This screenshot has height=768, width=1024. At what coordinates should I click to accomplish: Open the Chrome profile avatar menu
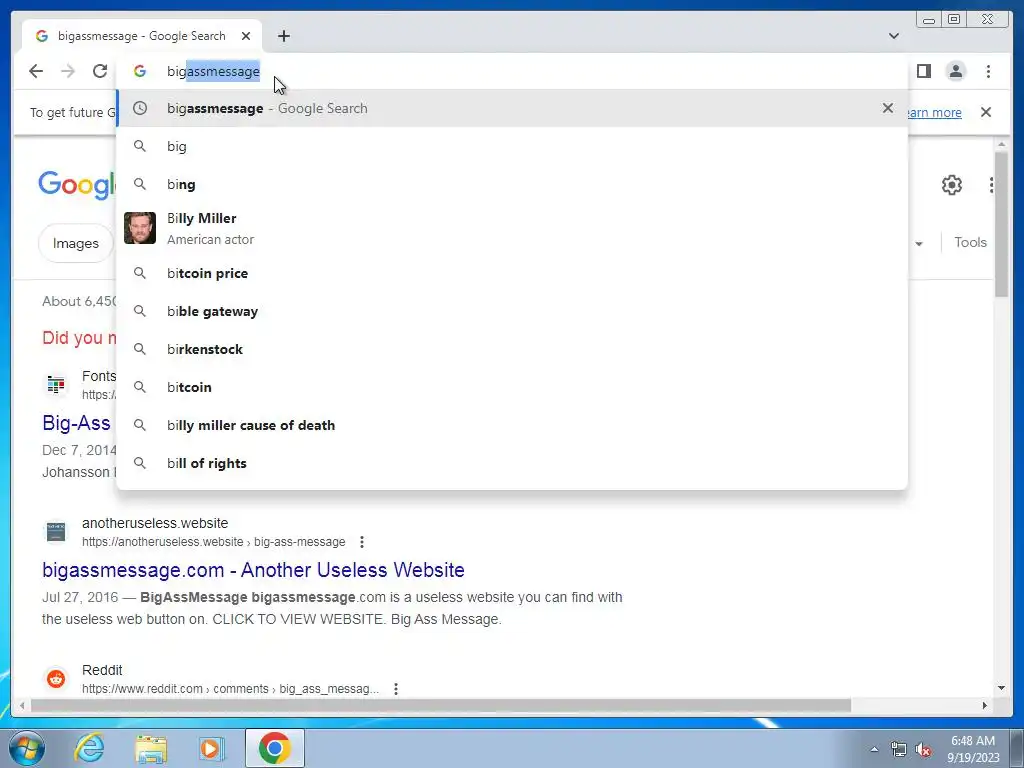[x=955, y=71]
